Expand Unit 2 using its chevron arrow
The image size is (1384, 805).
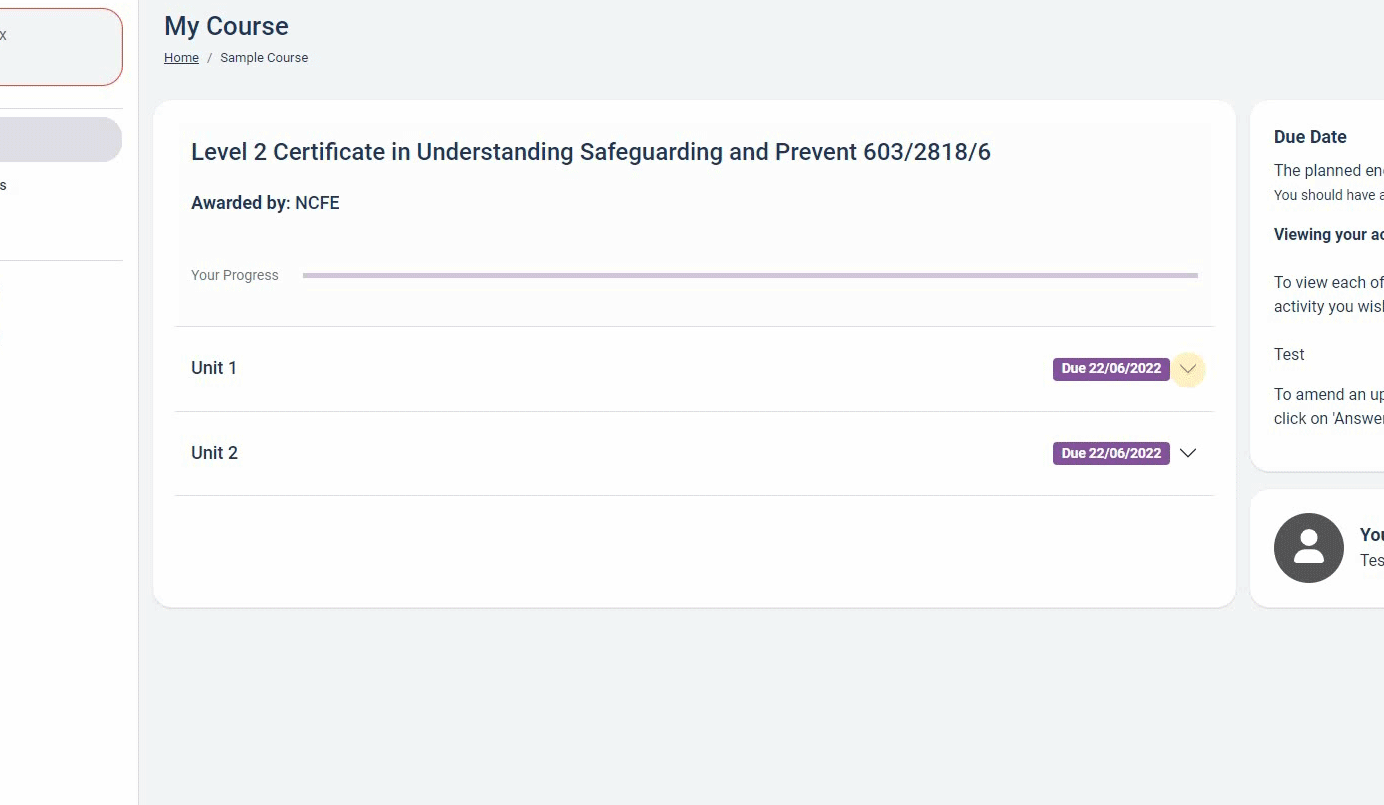tap(1188, 453)
